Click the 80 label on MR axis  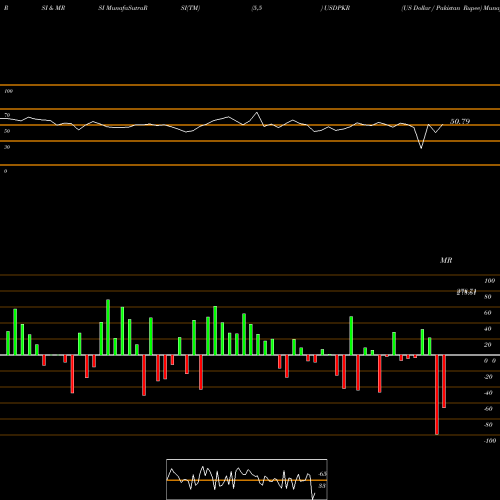488,297
